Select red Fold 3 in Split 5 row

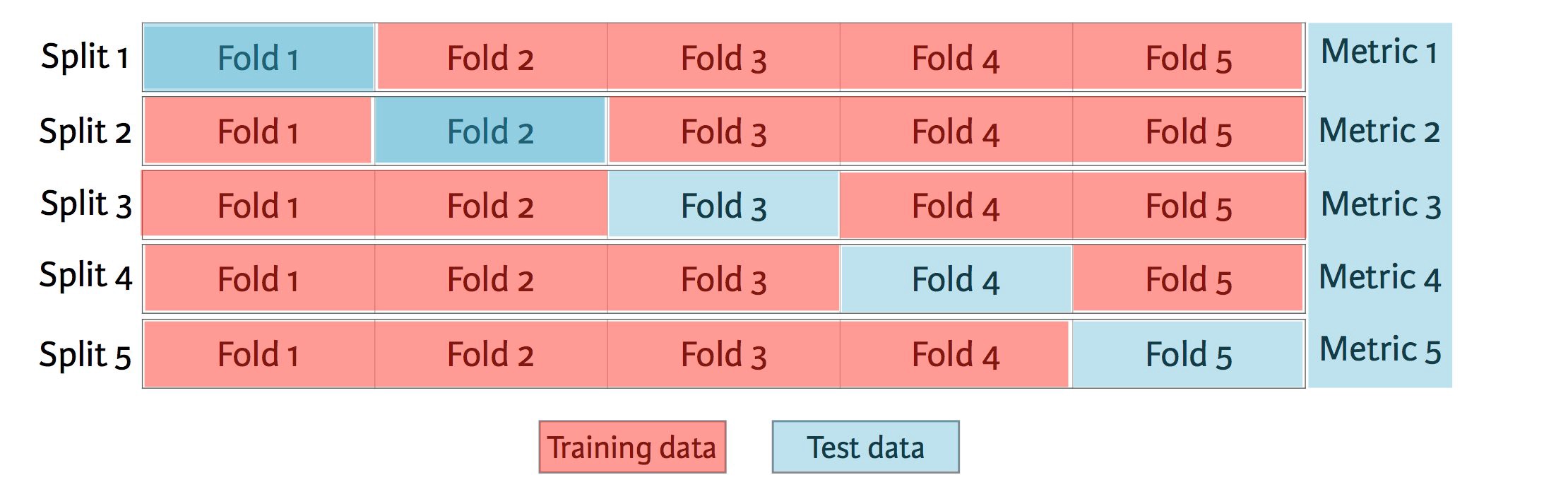coord(723,353)
